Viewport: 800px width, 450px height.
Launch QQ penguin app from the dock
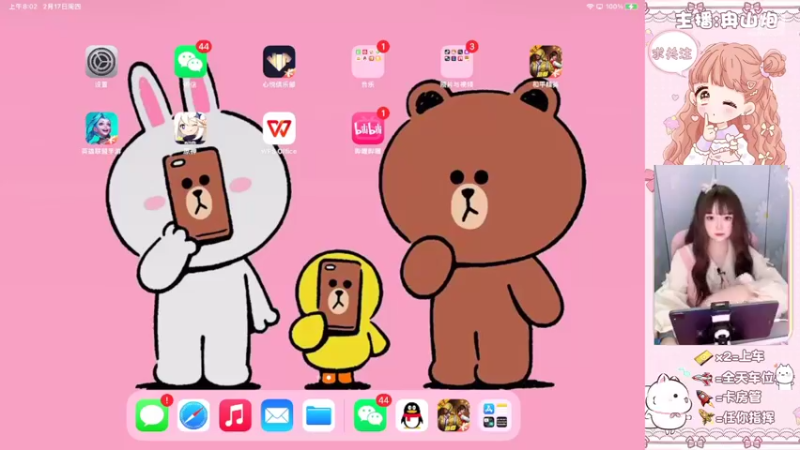[x=412, y=415]
